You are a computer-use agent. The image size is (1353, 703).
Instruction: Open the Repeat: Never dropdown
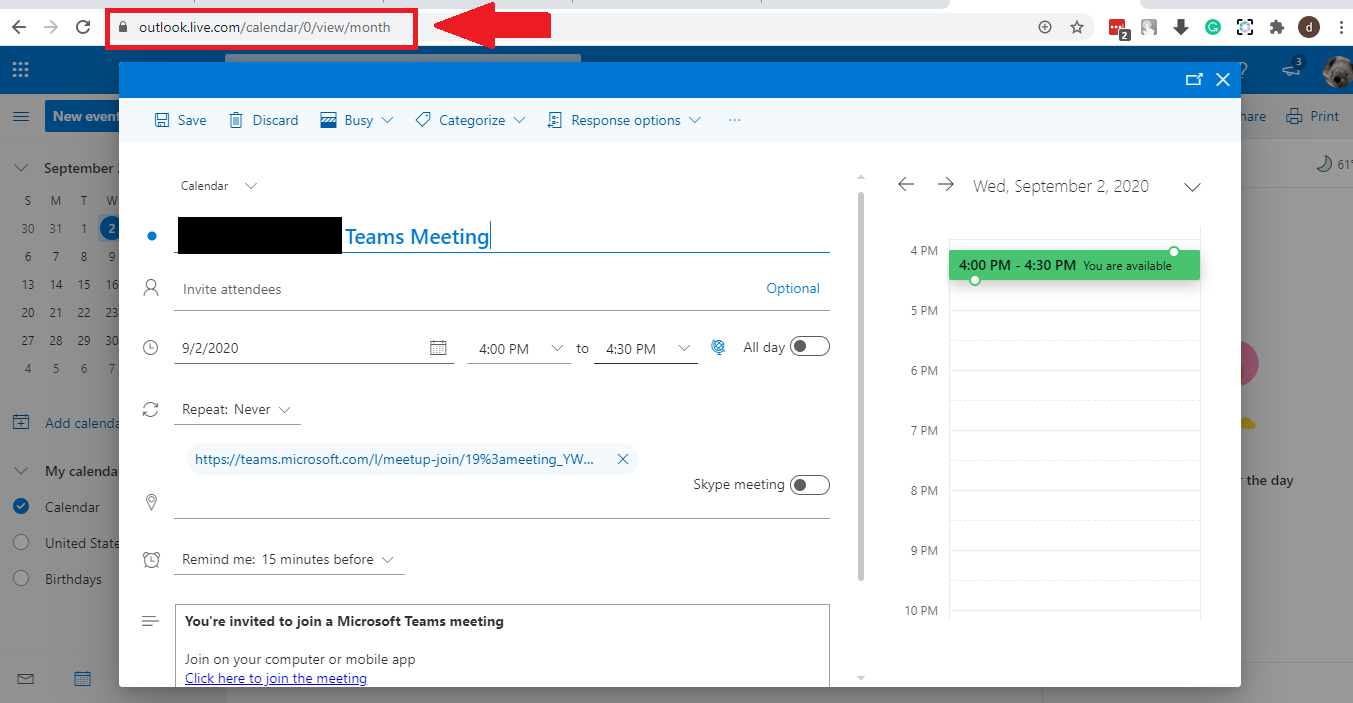236,410
